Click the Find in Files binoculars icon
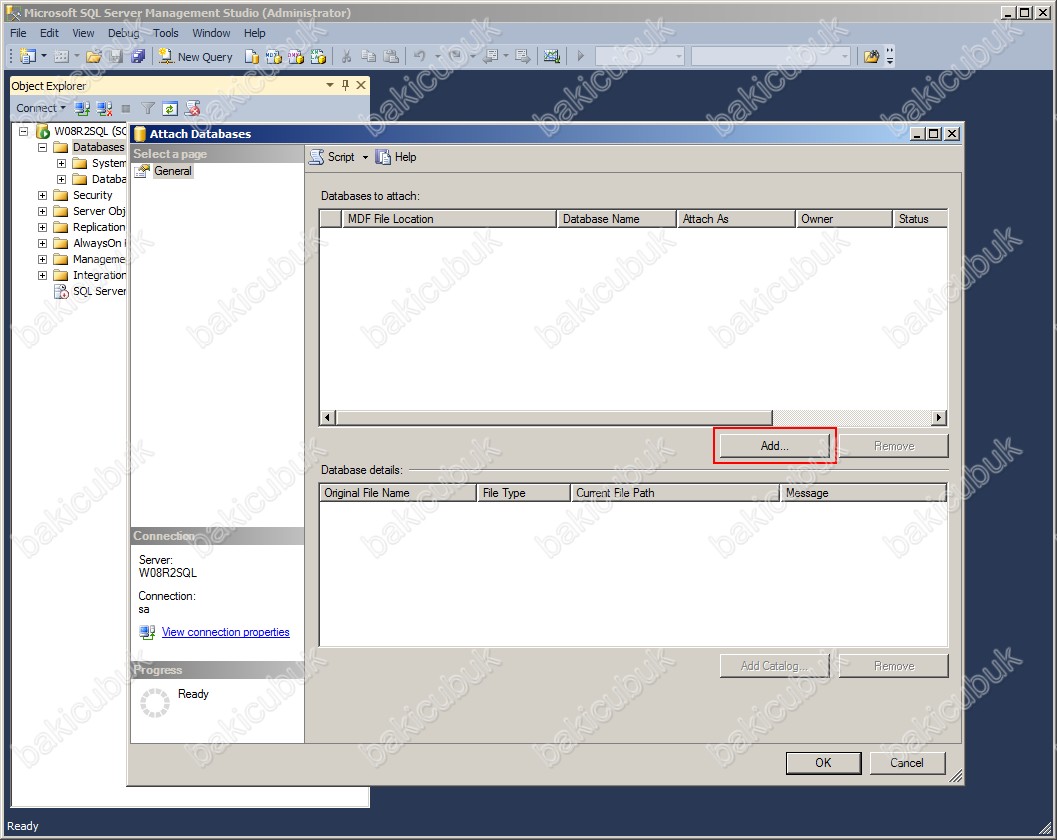The height and width of the screenshot is (840, 1057). click(872, 57)
